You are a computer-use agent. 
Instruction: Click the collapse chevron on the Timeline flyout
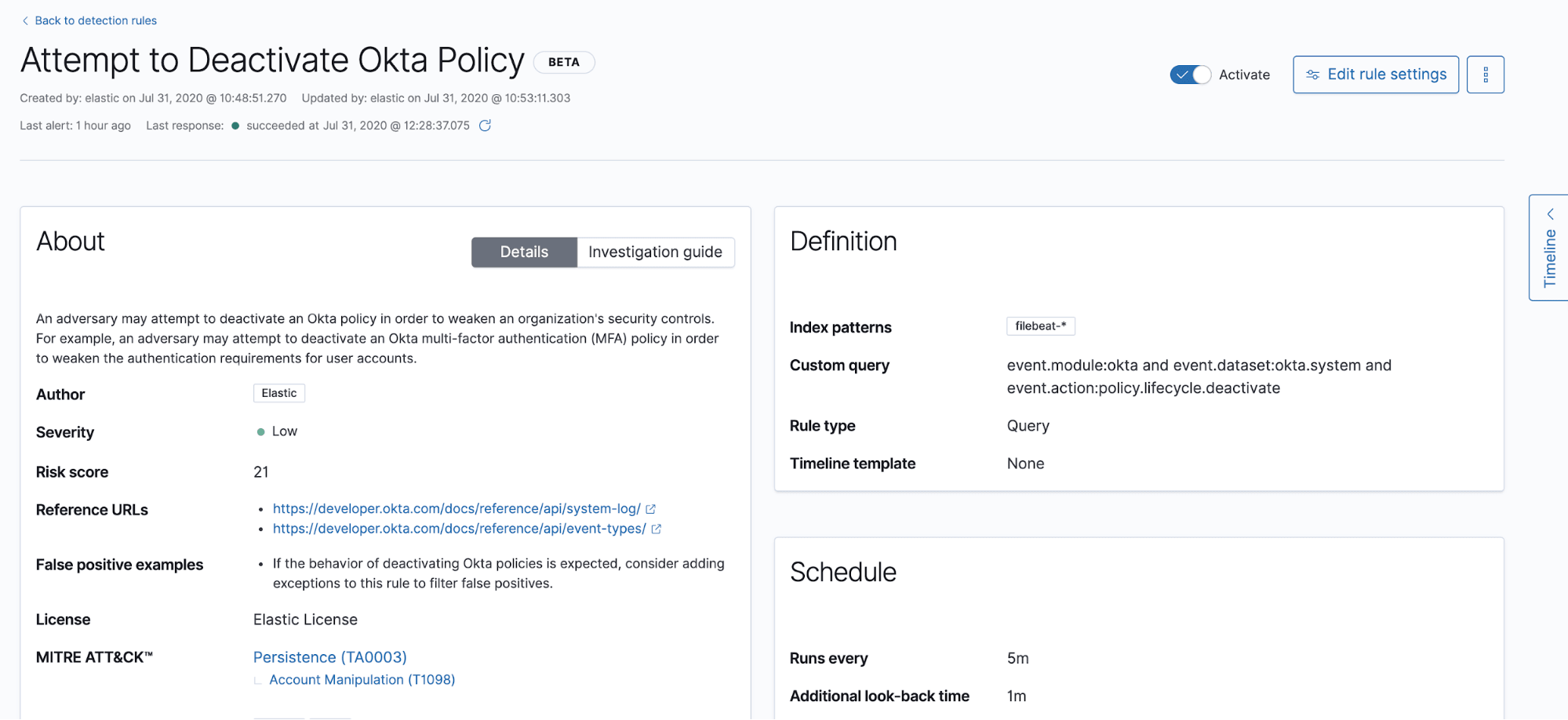[1551, 213]
